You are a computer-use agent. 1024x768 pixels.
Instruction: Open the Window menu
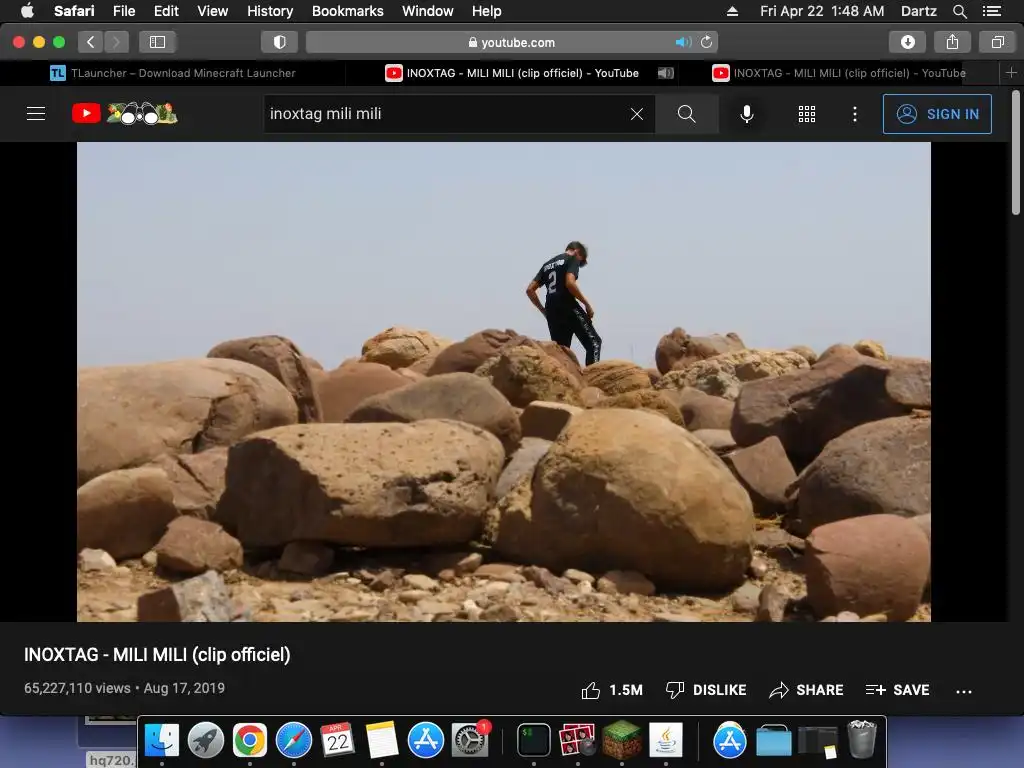(427, 11)
